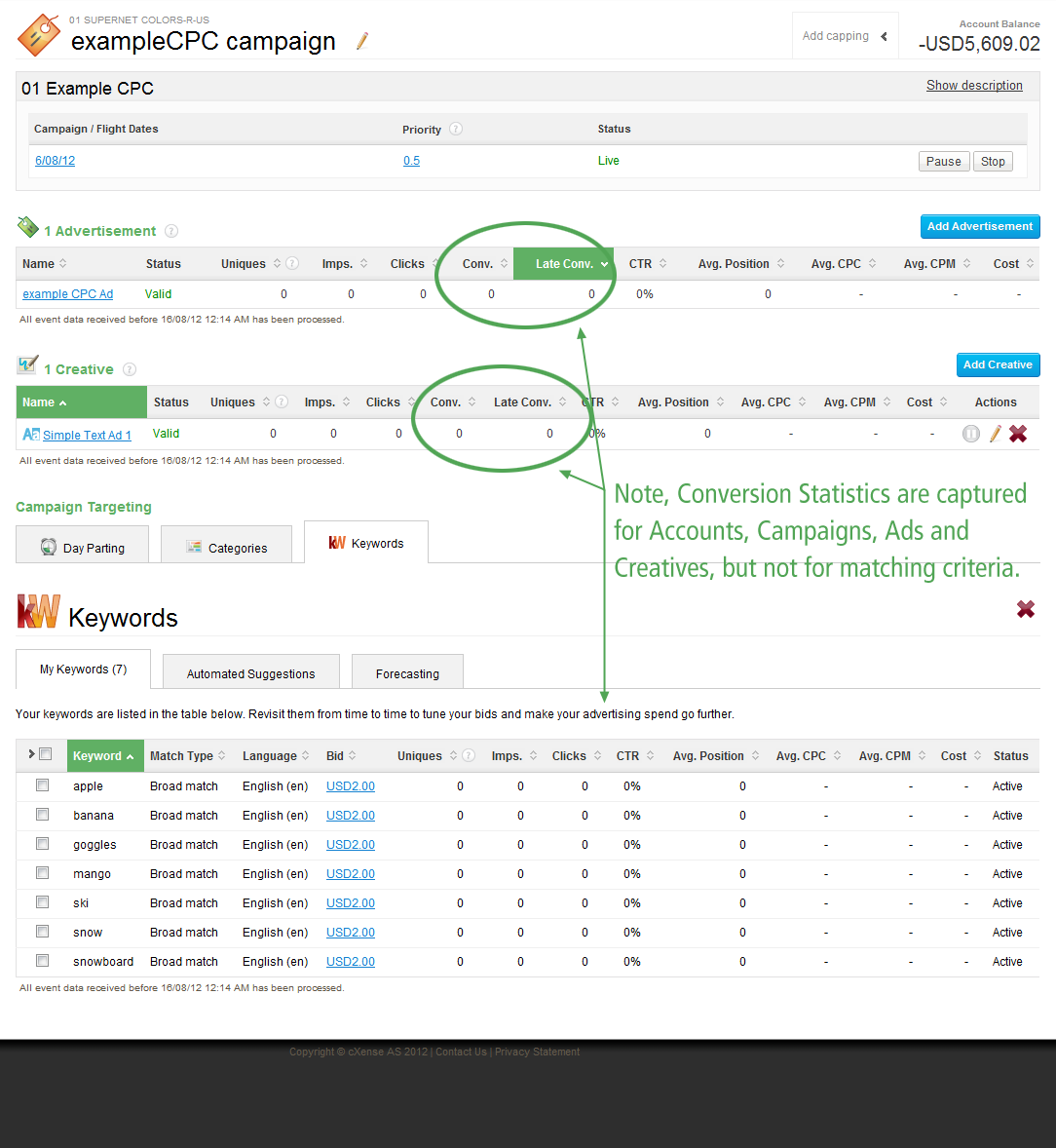The image size is (1056, 1148).
Task: Click Actions column header in Creative table
Action: [x=996, y=402]
